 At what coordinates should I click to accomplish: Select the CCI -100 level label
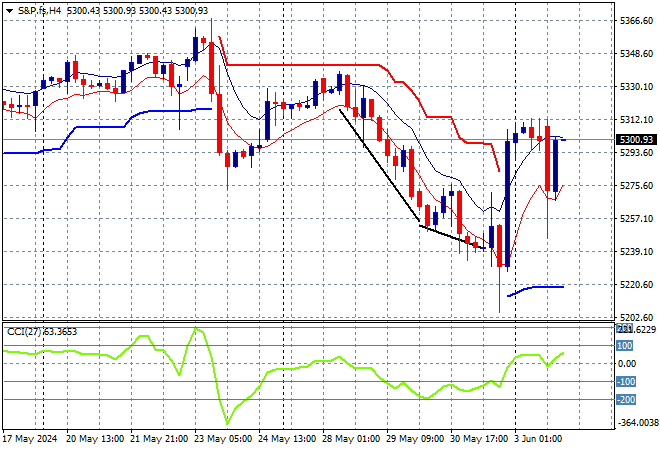tap(626, 382)
